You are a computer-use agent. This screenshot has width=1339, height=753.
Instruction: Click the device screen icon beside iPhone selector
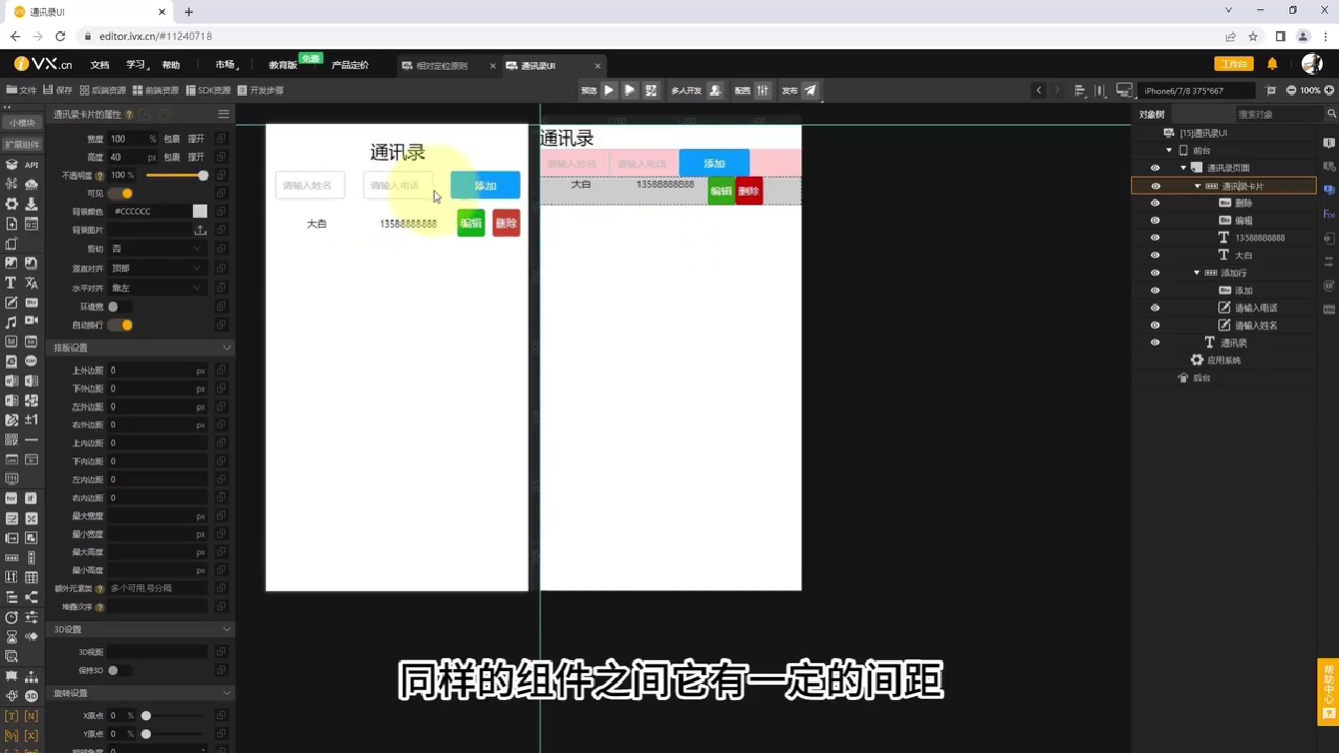1124,90
